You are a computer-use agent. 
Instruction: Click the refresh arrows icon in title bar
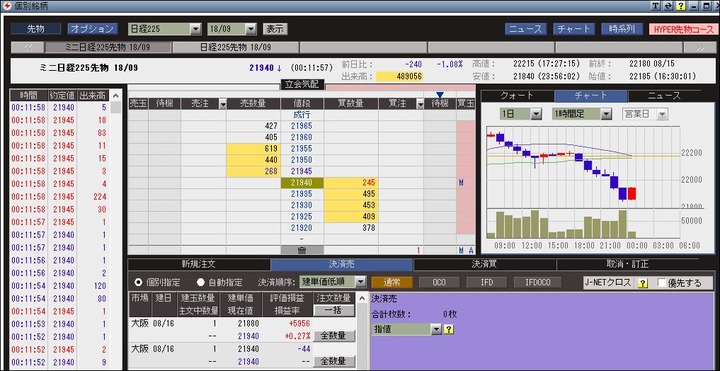pyautogui.click(x=668, y=6)
